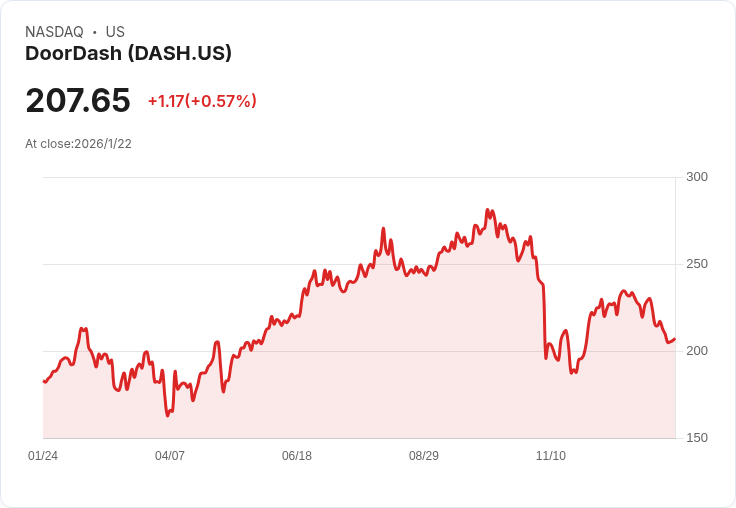Click the DoorDash (DASH.US) stock title
Image resolution: width=736 pixels, height=508 pixels.
(128, 54)
